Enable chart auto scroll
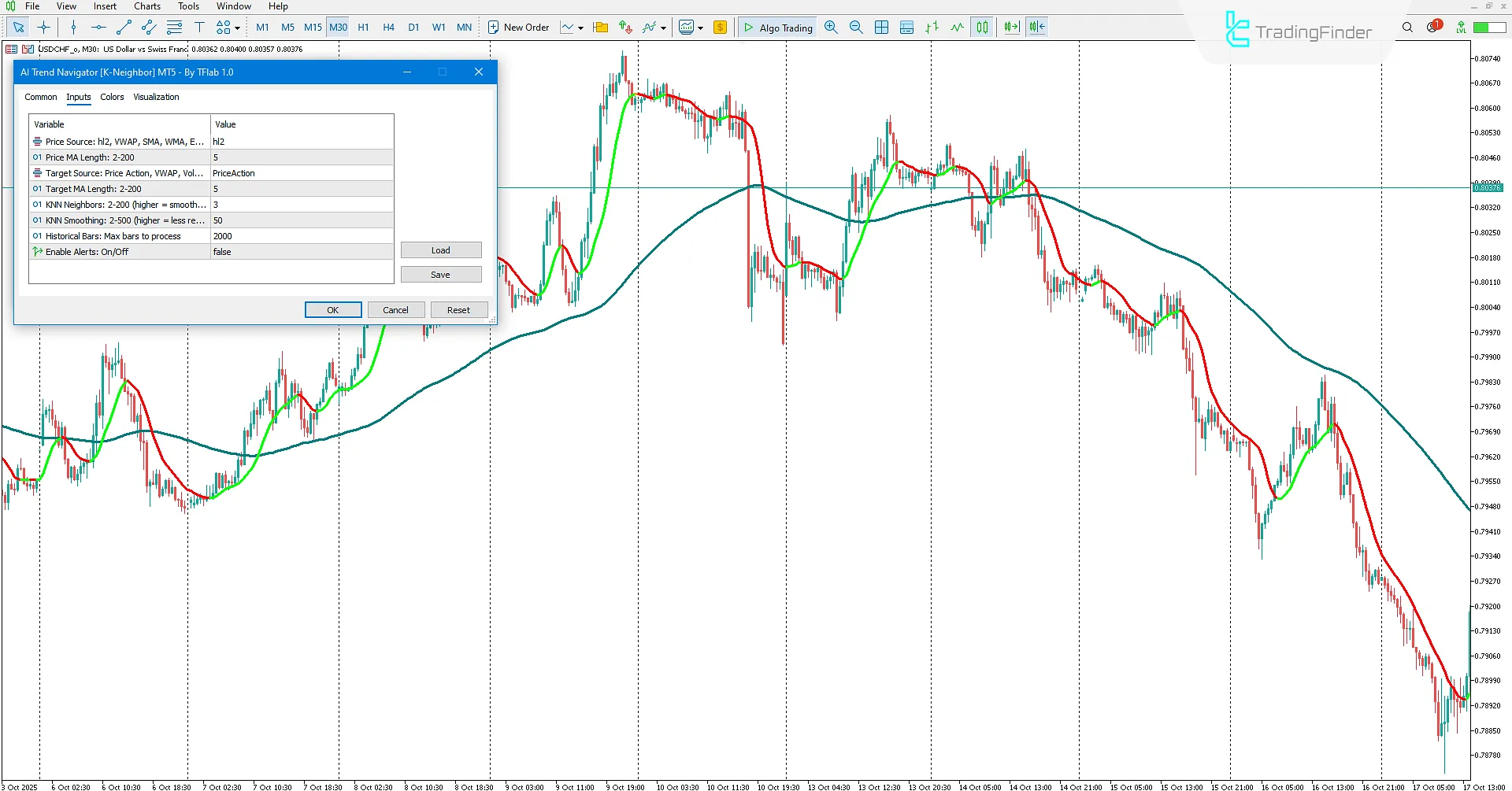The height and width of the screenshot is (791, 1512). (x=1012, y=27)
